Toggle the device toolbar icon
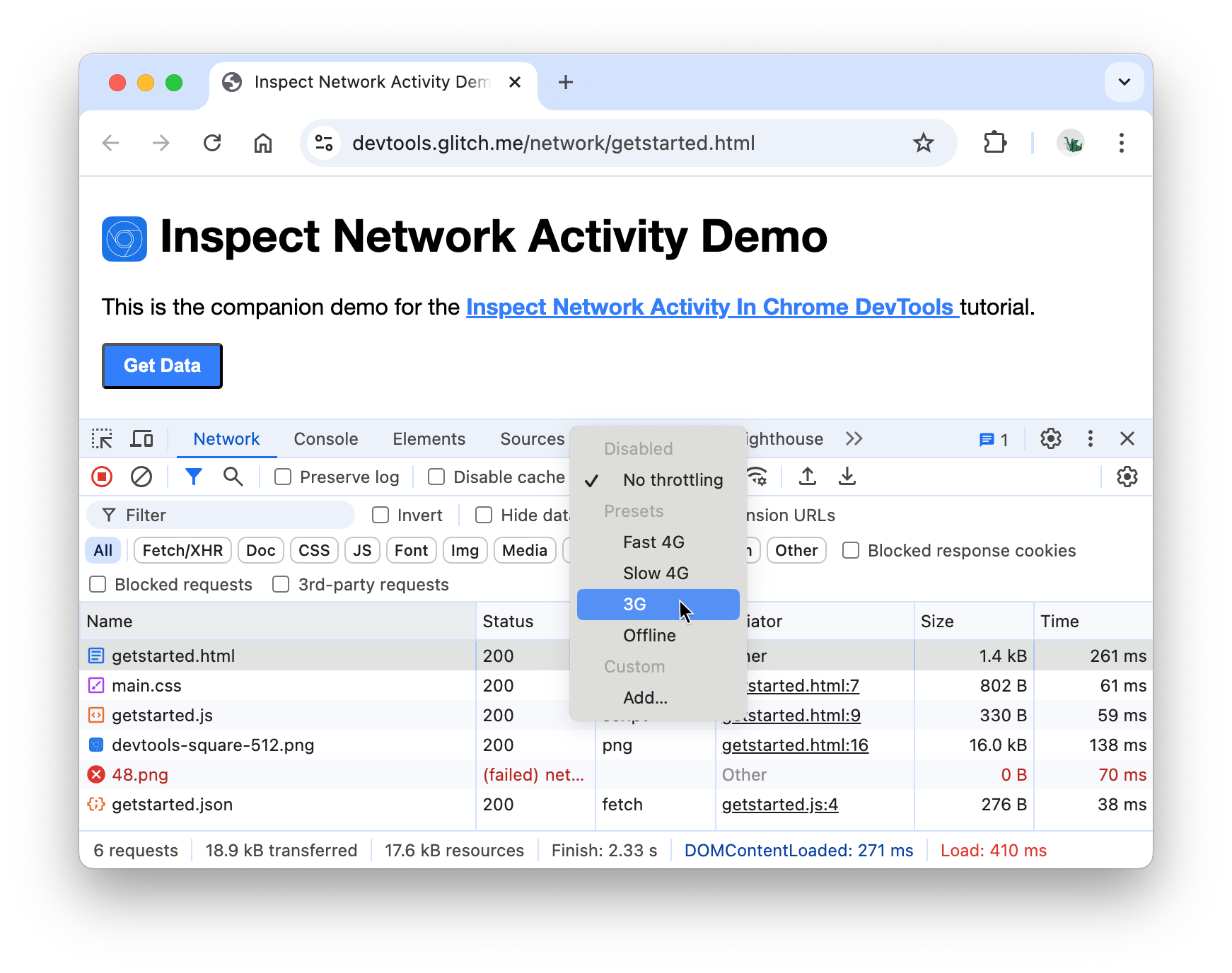The height and width of the screenshot is (973, 1232). [141, 439]
